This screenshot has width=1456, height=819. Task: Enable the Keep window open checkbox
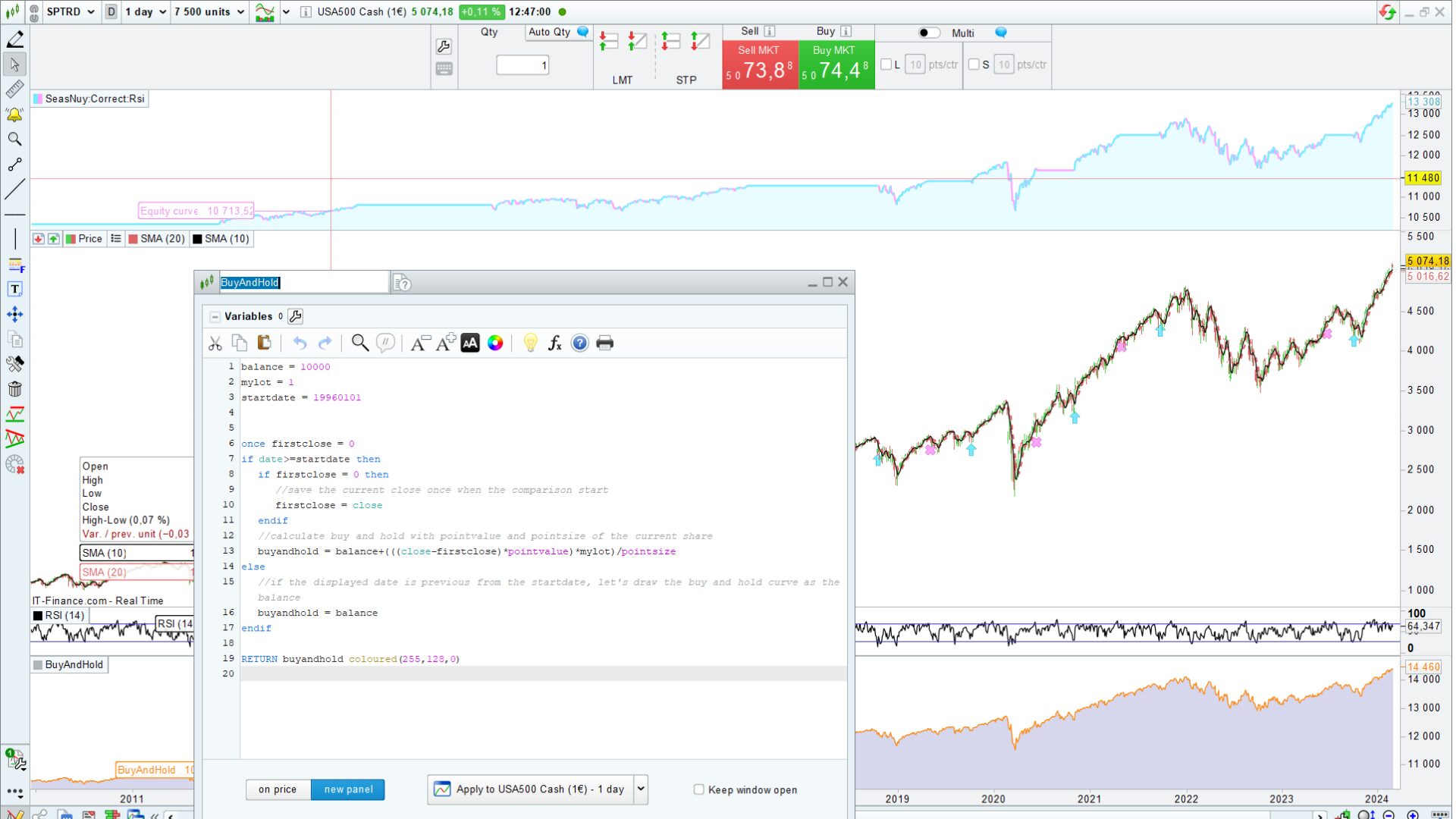click(698, 789)
